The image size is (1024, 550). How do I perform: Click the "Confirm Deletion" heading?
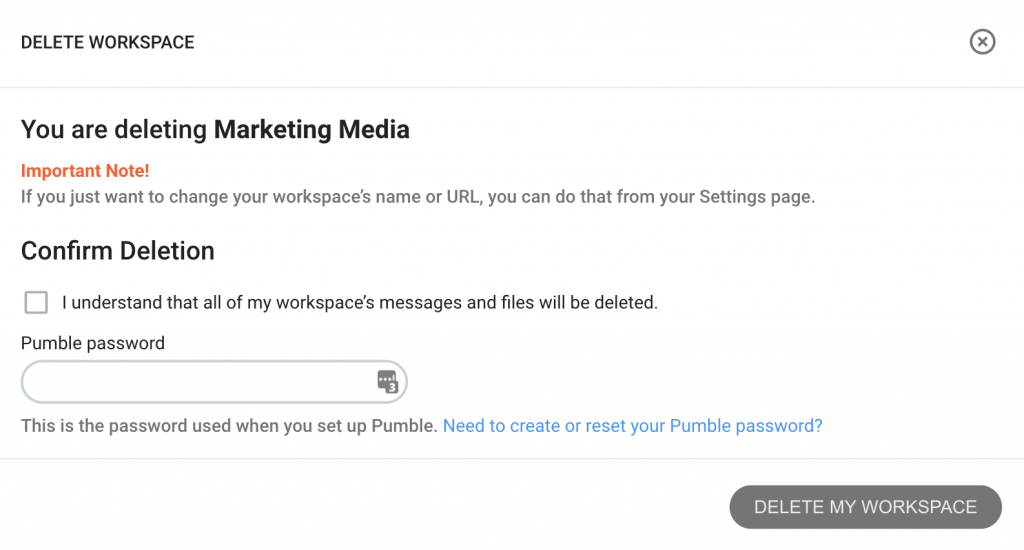pyautogui.click(x=118, y=251)
